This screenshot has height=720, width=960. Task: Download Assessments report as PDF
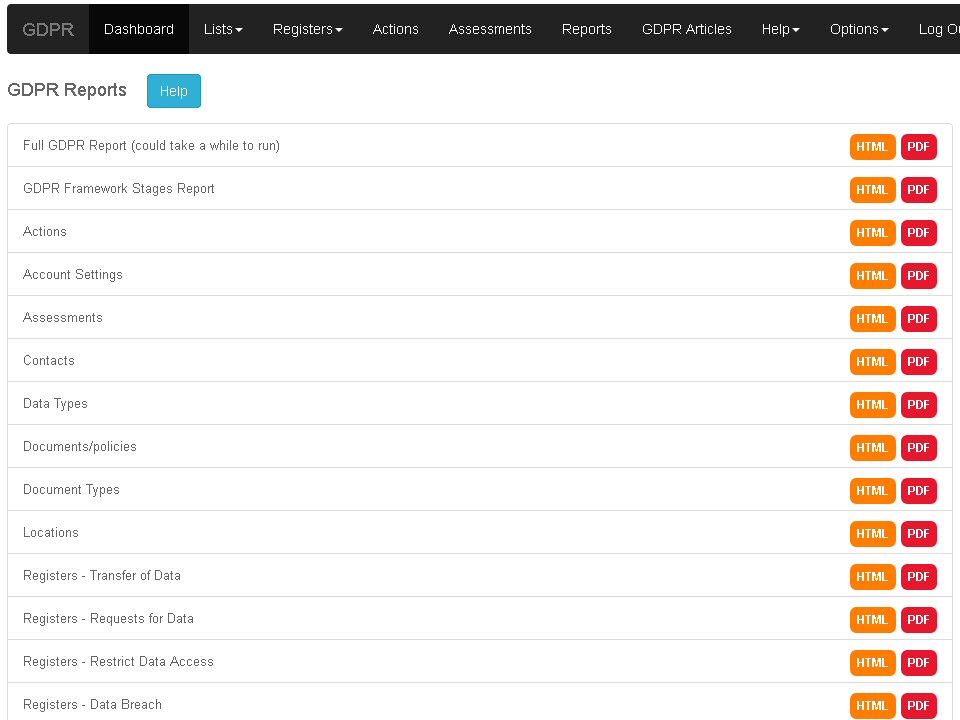918,318
